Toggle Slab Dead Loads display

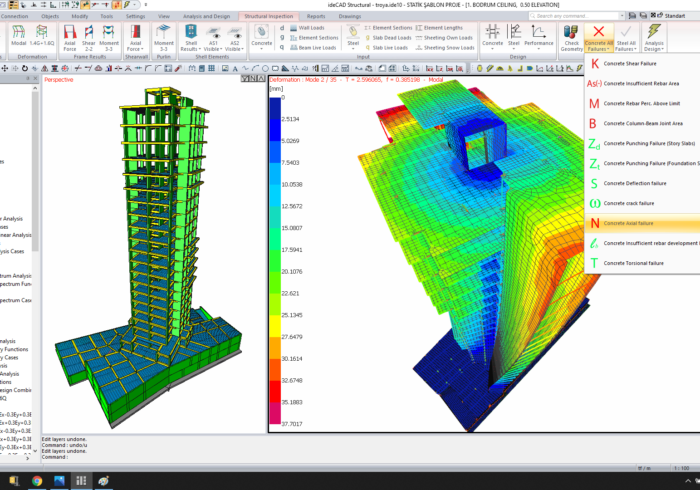point(388,37)
